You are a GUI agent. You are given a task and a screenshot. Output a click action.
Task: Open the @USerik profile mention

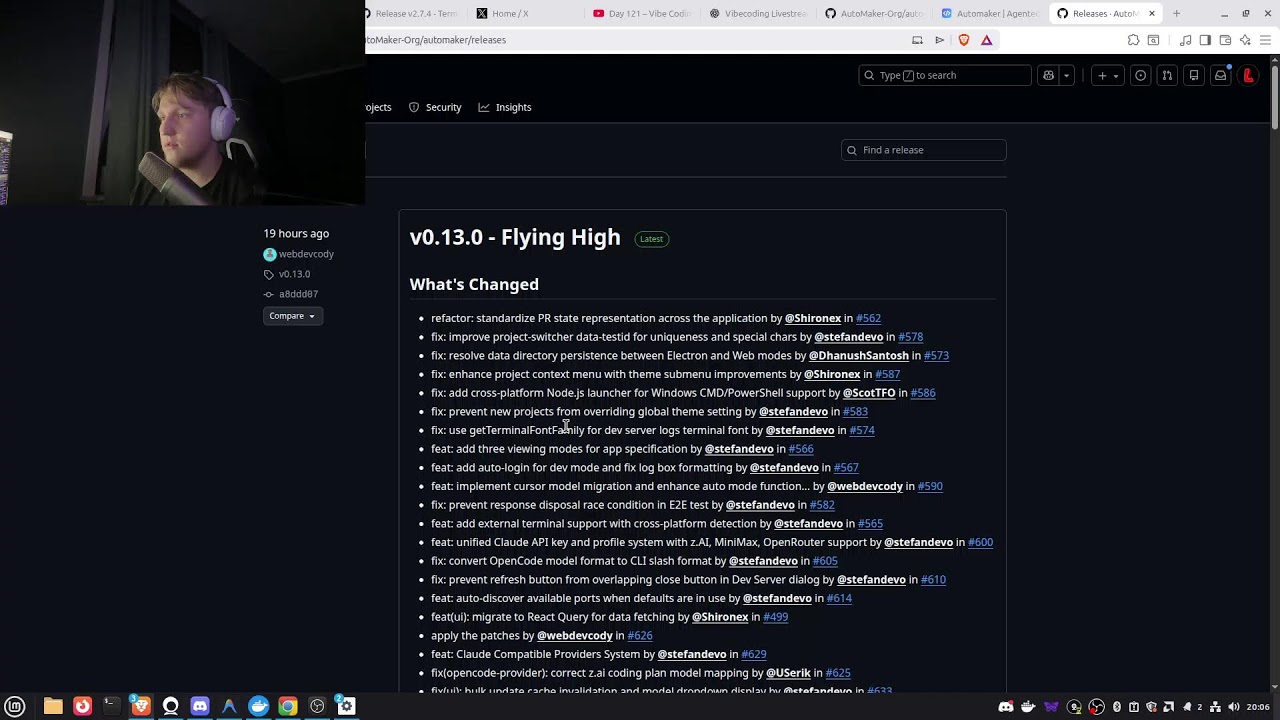pyautogui.click(x=788, y=673)
